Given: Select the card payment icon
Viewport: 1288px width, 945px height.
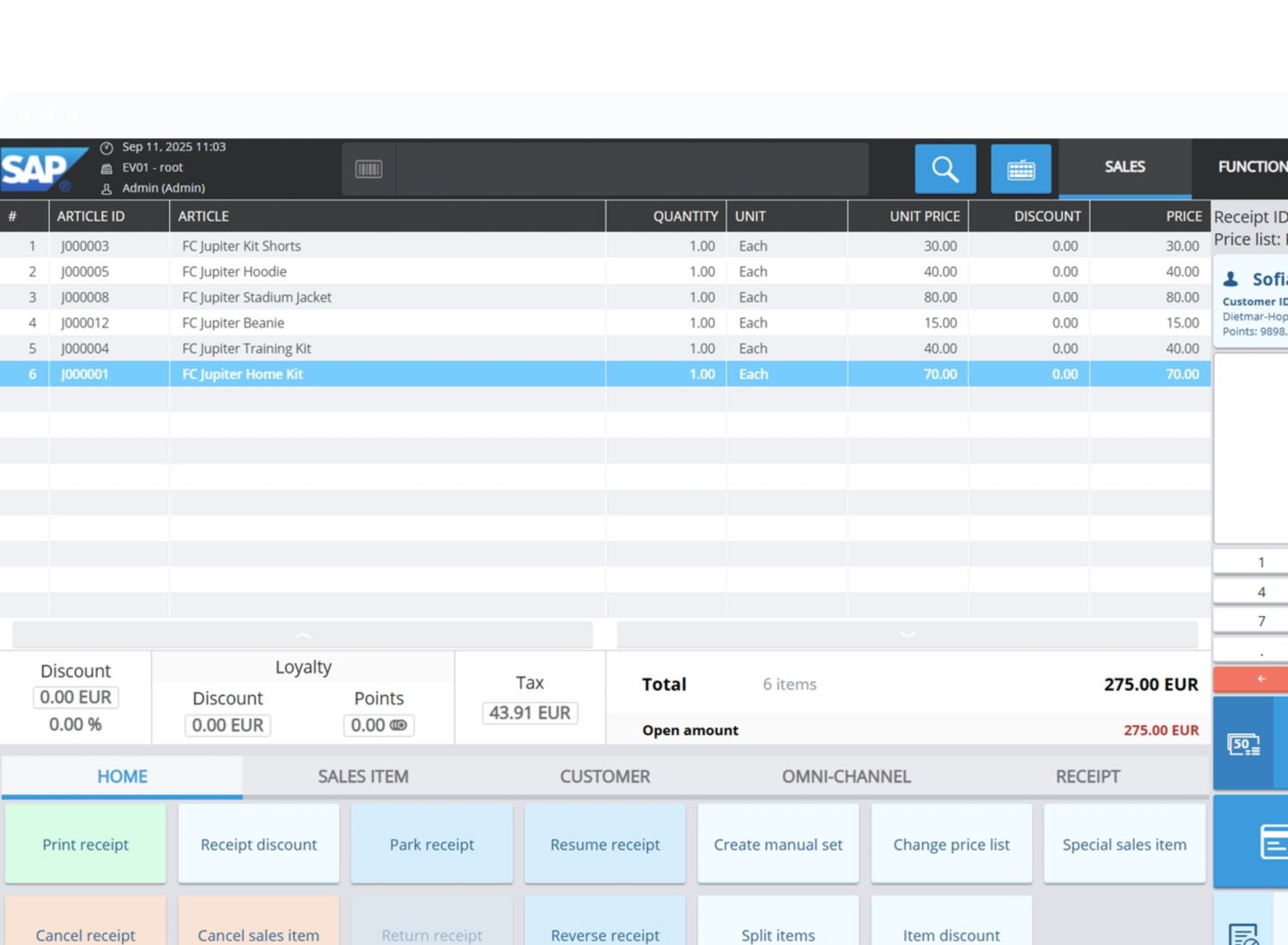Looking at the screenshot, I should tap(1273, 841).
